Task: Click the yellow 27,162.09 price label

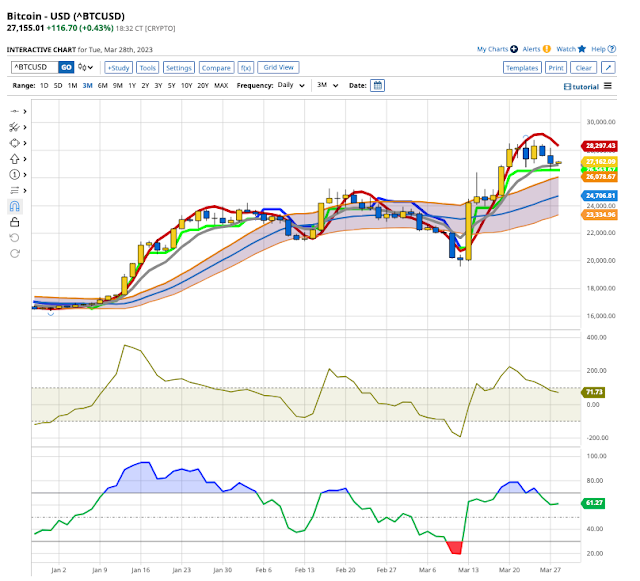Action: coord(600,162)
